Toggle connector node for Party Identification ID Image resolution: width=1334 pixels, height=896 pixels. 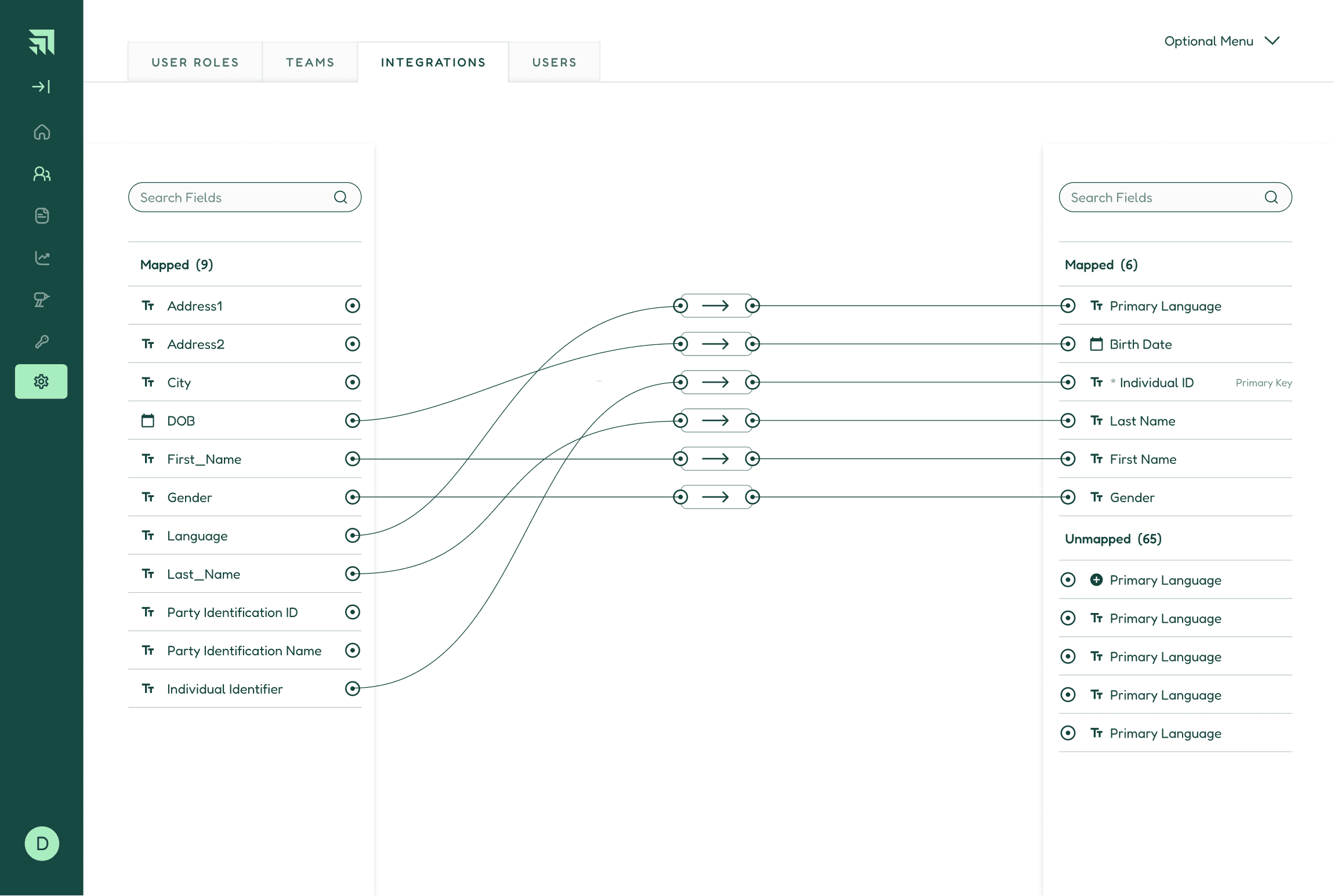353,612
